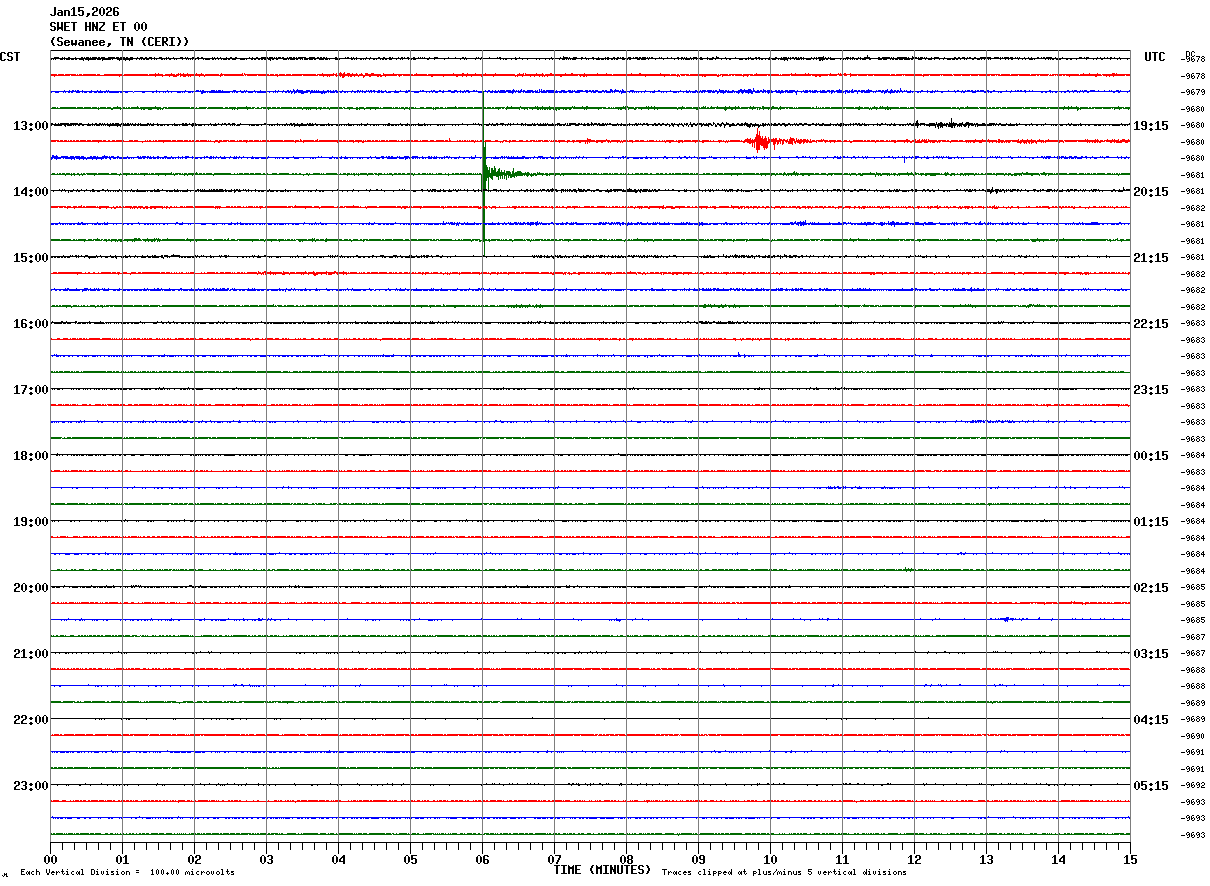Click the Traces clipped footnote text
The image size is (1210, 886).
pos(784,873)
